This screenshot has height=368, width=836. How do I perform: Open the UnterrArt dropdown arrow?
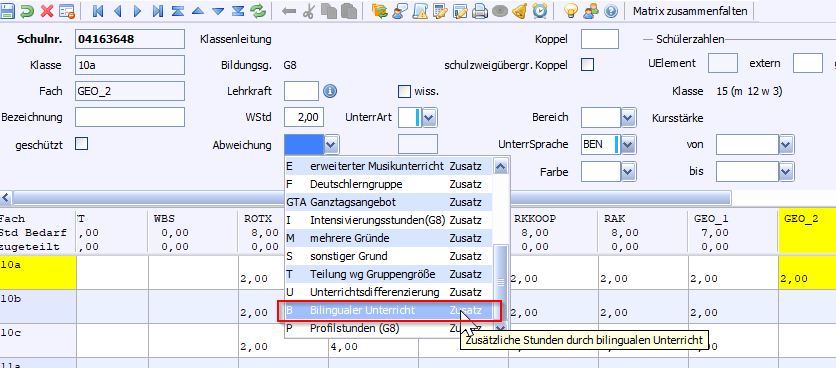click(x=430, y=117)
